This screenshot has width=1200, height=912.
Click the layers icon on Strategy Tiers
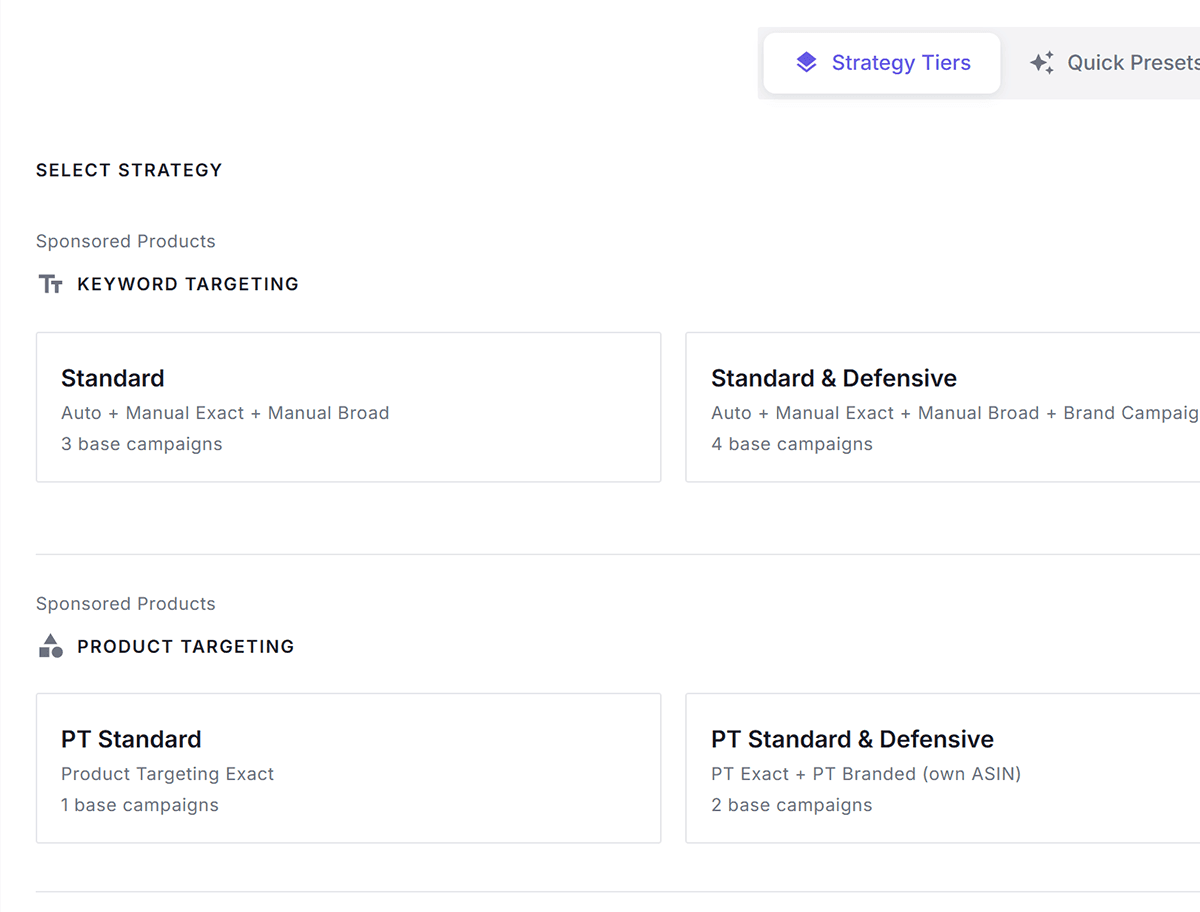806,63
